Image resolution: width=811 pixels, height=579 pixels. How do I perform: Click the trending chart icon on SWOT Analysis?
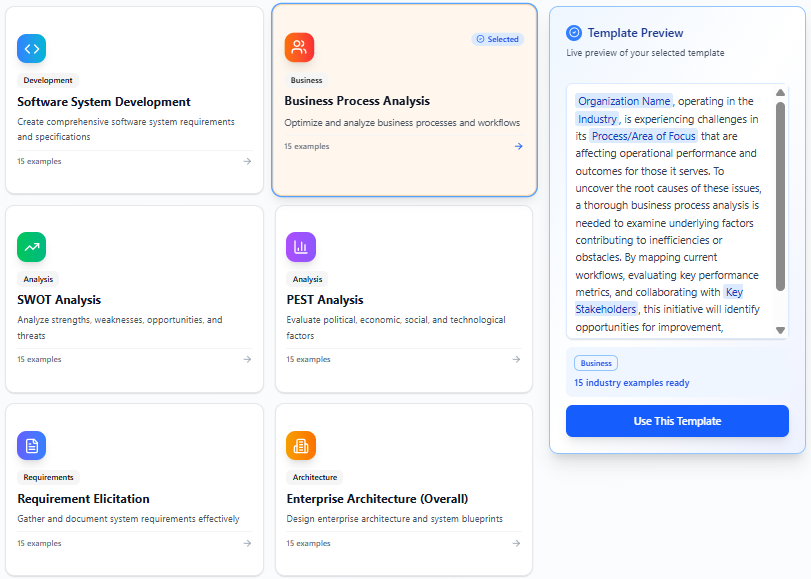[31, 246]
